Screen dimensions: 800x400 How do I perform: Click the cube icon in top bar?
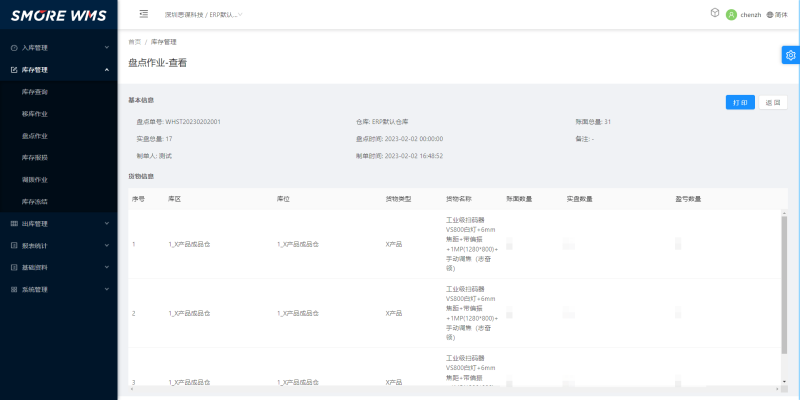point(714,14)
